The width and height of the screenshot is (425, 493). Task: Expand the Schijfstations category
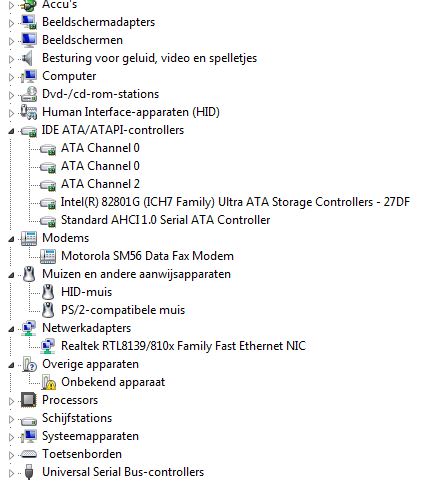[11, 419]
